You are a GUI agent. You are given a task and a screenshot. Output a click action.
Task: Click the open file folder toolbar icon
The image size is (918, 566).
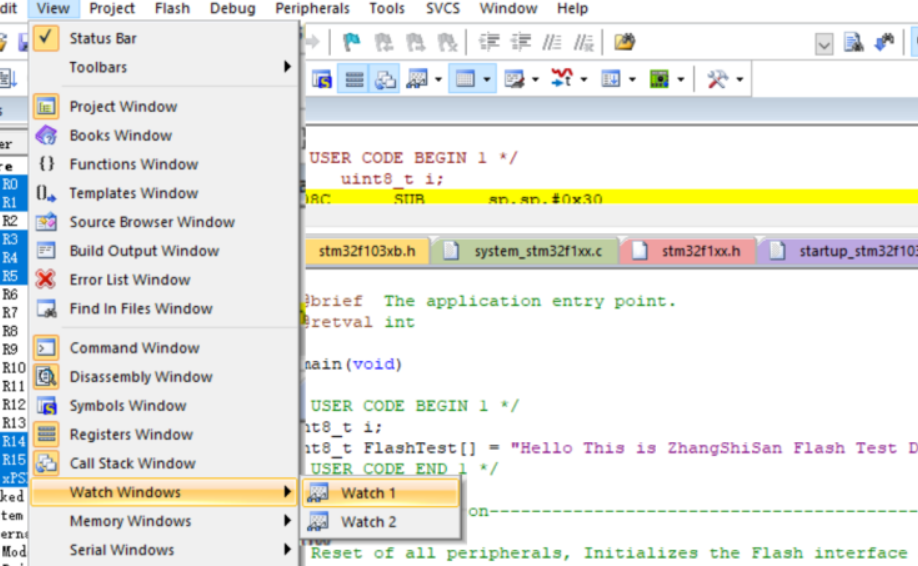pyautogui.click(x=624, y=42)
